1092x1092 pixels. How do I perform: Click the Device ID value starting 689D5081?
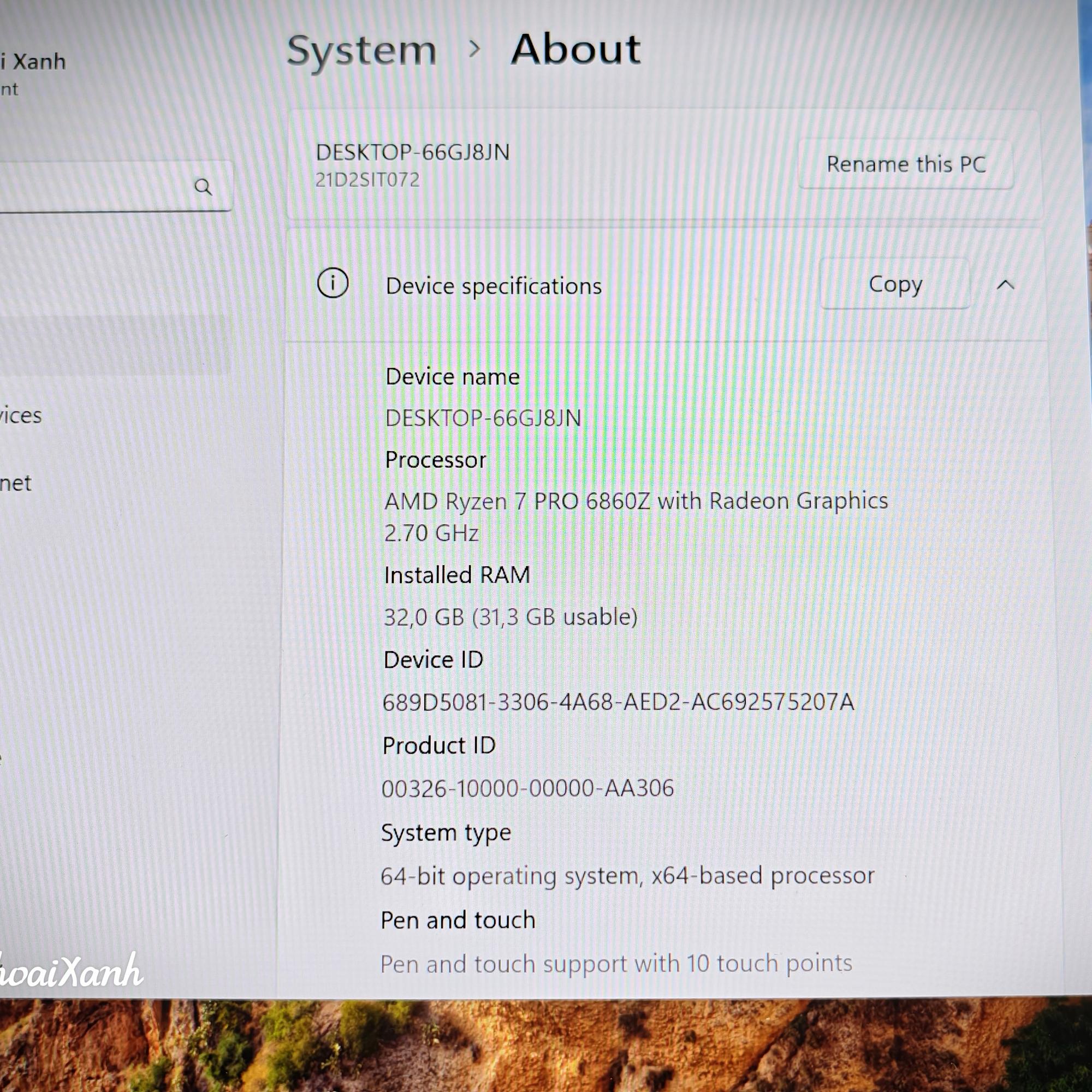click(x=618, y=702)
